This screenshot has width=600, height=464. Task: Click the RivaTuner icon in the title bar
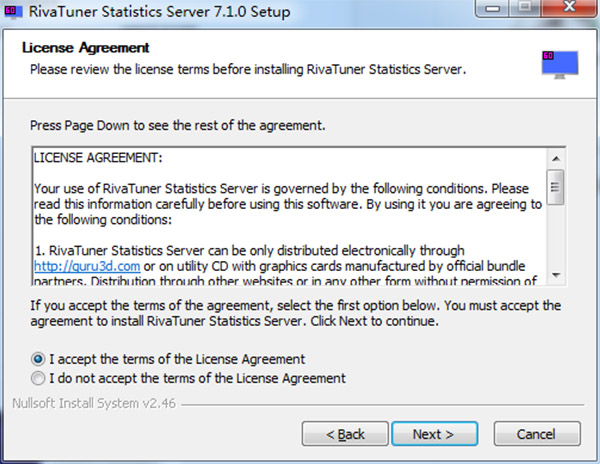[10, 13]
